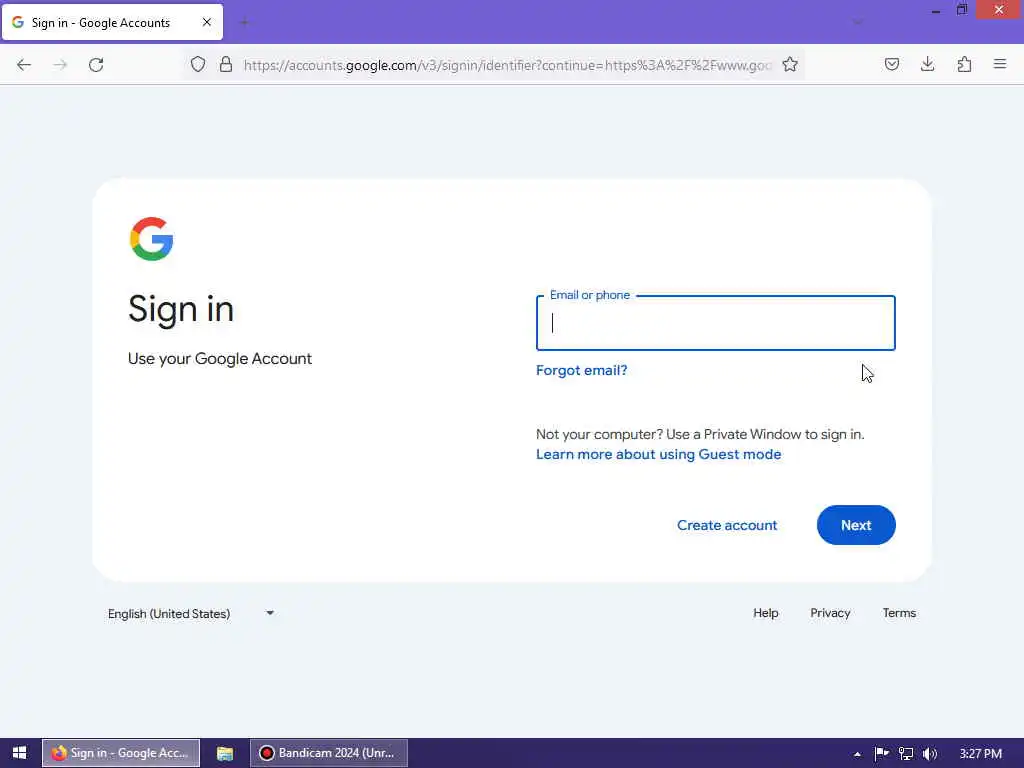Screen dimensions: 1024x768
Task: Open the volume speaker tray icon
Action: [930, 754]
